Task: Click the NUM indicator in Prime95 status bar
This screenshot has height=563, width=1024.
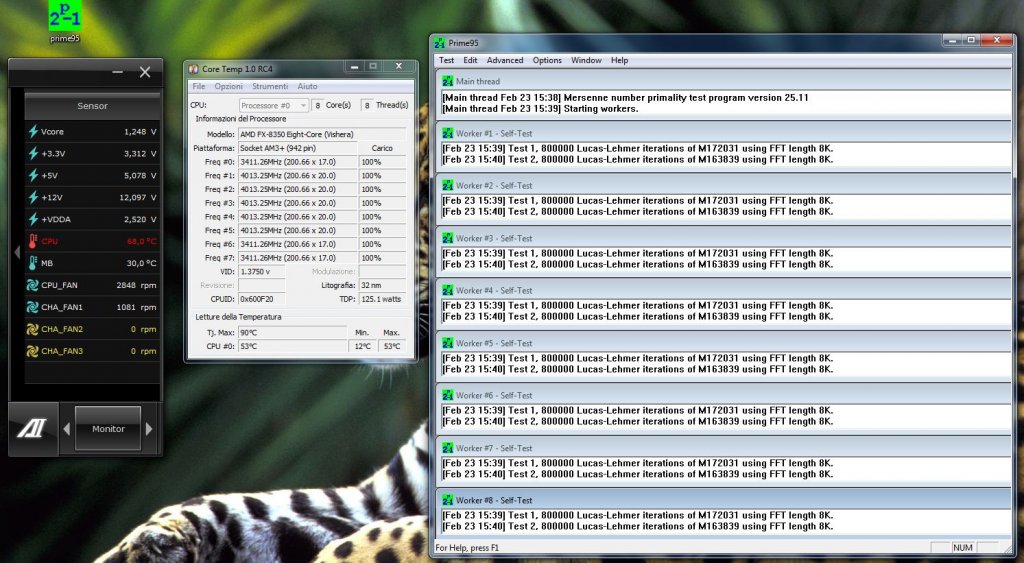Action: [963, 547]
